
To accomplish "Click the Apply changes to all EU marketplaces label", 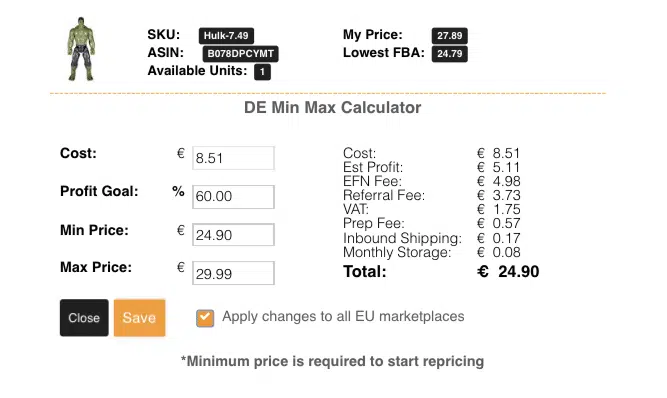I will (343, 316).
